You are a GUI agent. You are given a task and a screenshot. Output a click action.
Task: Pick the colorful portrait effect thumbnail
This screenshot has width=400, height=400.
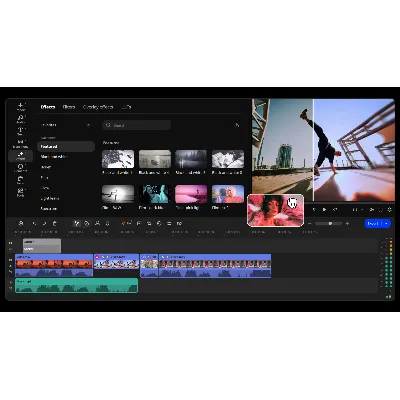click(x=228, y=194)
